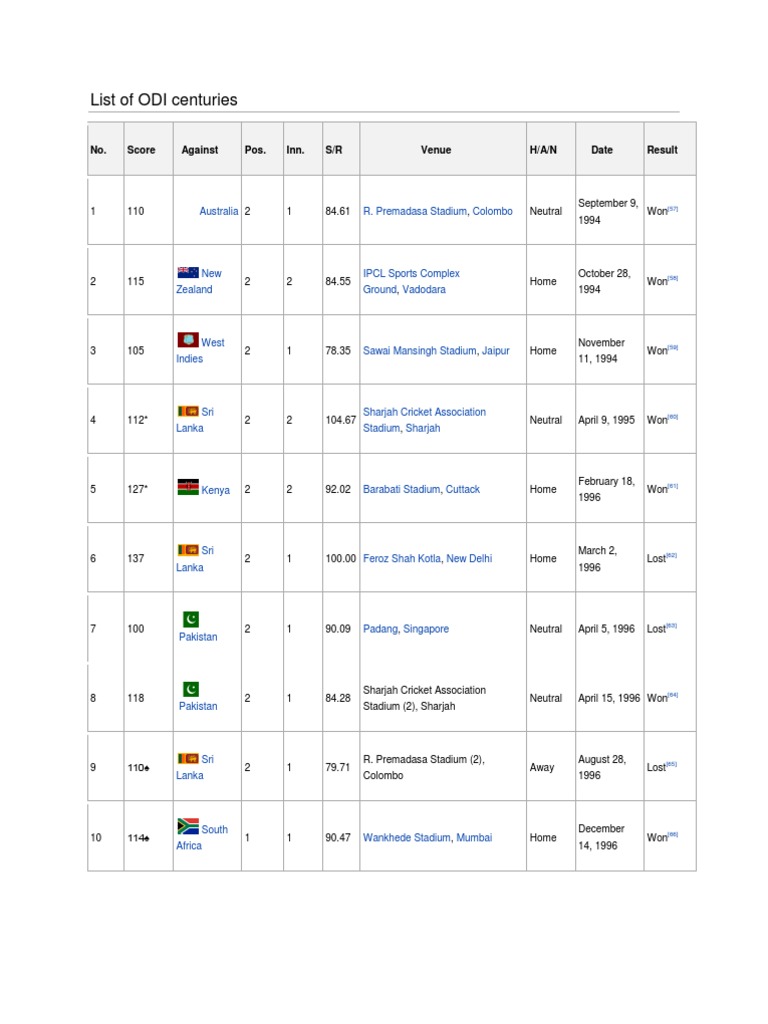
Task: Click the Venue column header
Action: [x=436, y=150]
